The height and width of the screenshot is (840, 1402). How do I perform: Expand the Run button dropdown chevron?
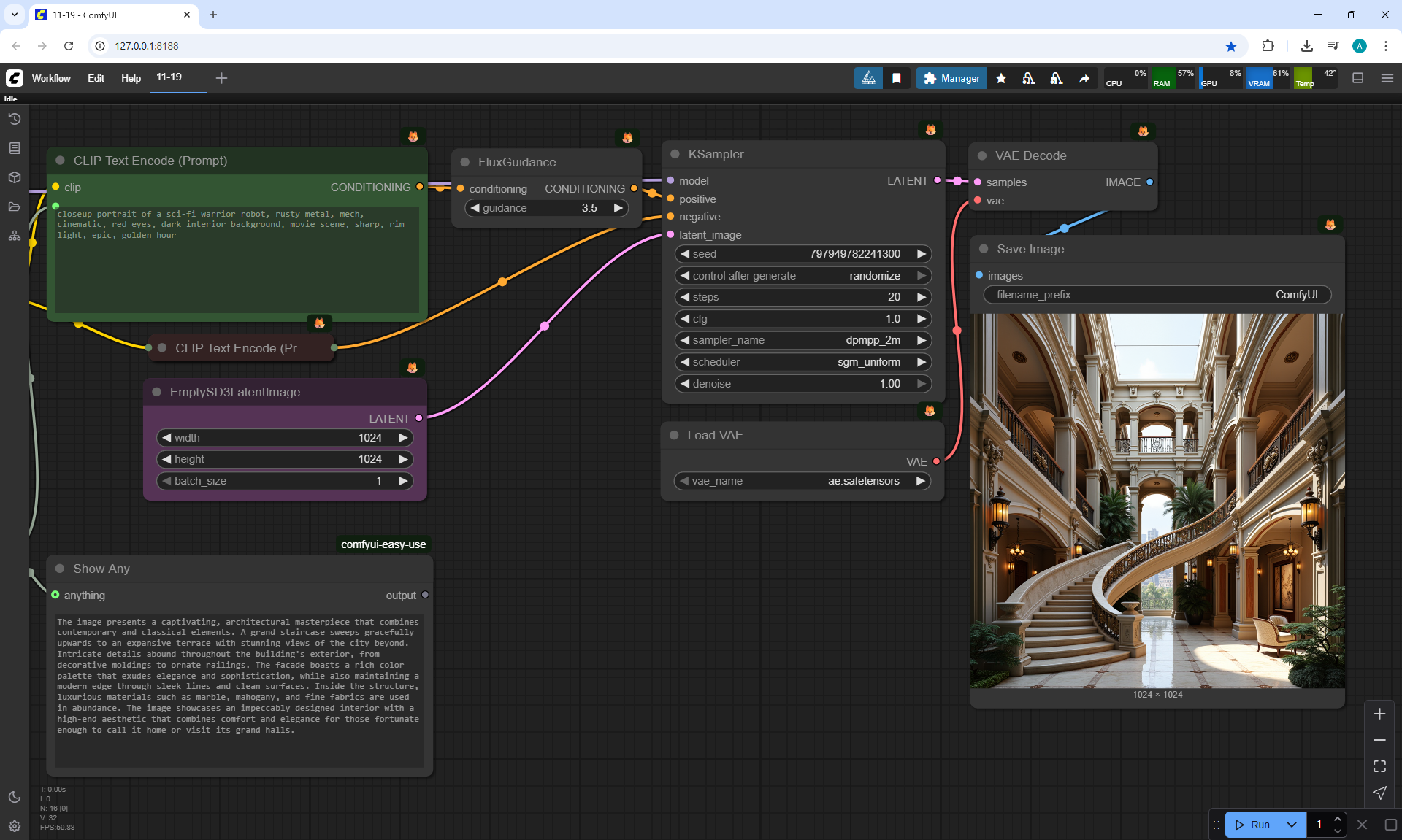(1291, 825)
